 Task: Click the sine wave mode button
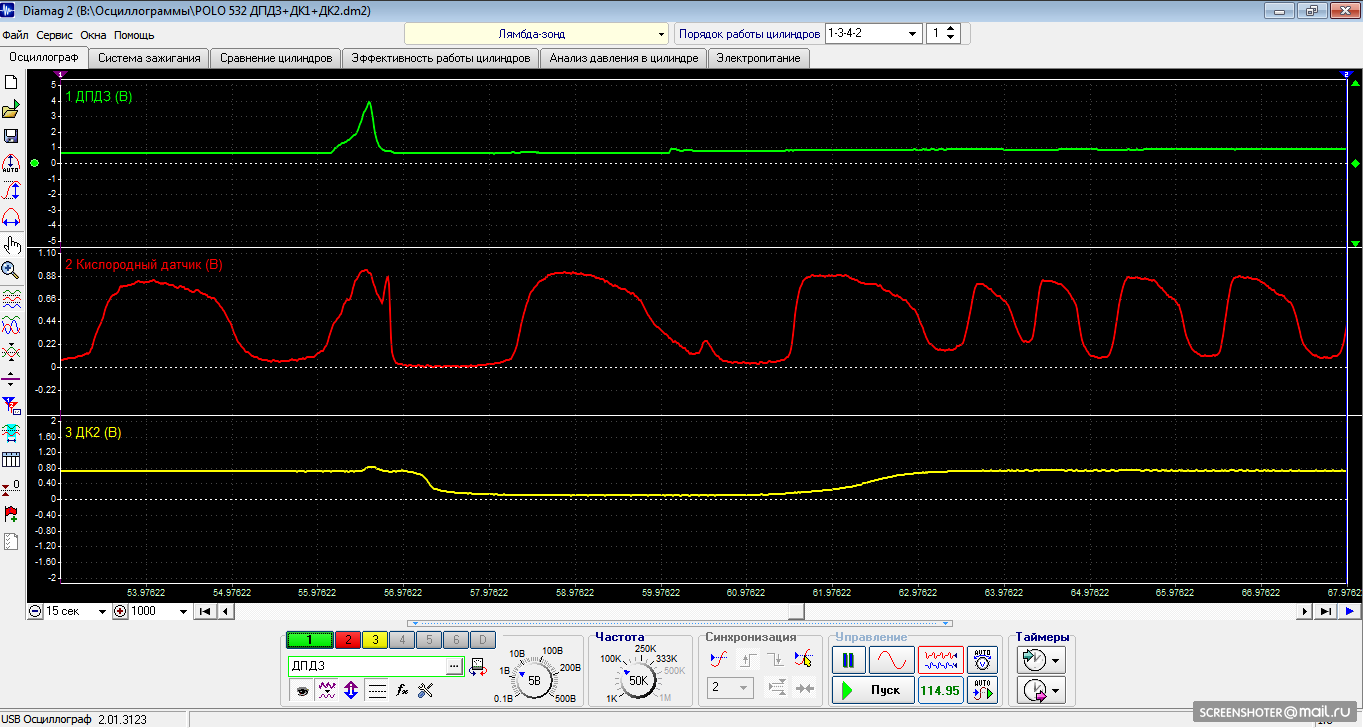(891, 660)
